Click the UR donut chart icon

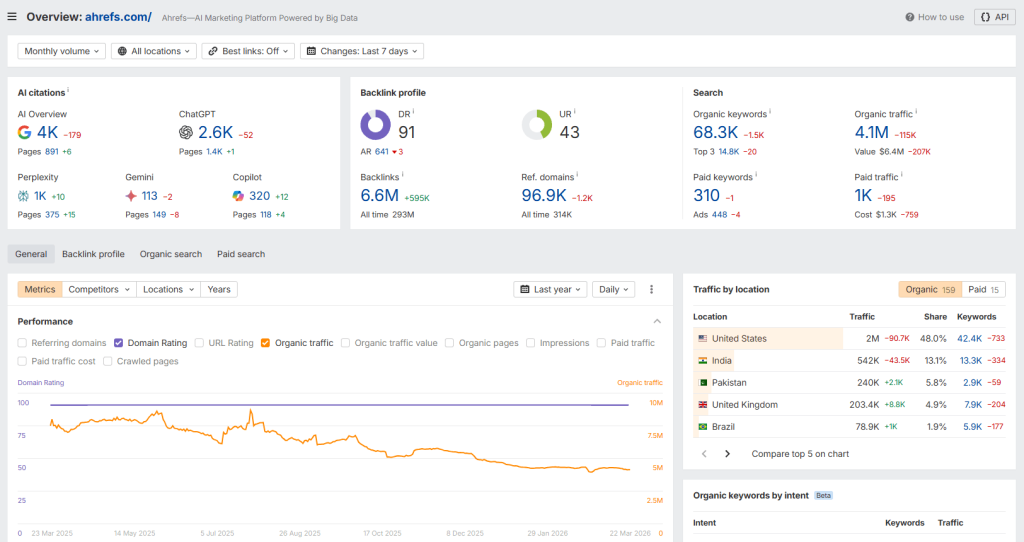click(537, 125)
